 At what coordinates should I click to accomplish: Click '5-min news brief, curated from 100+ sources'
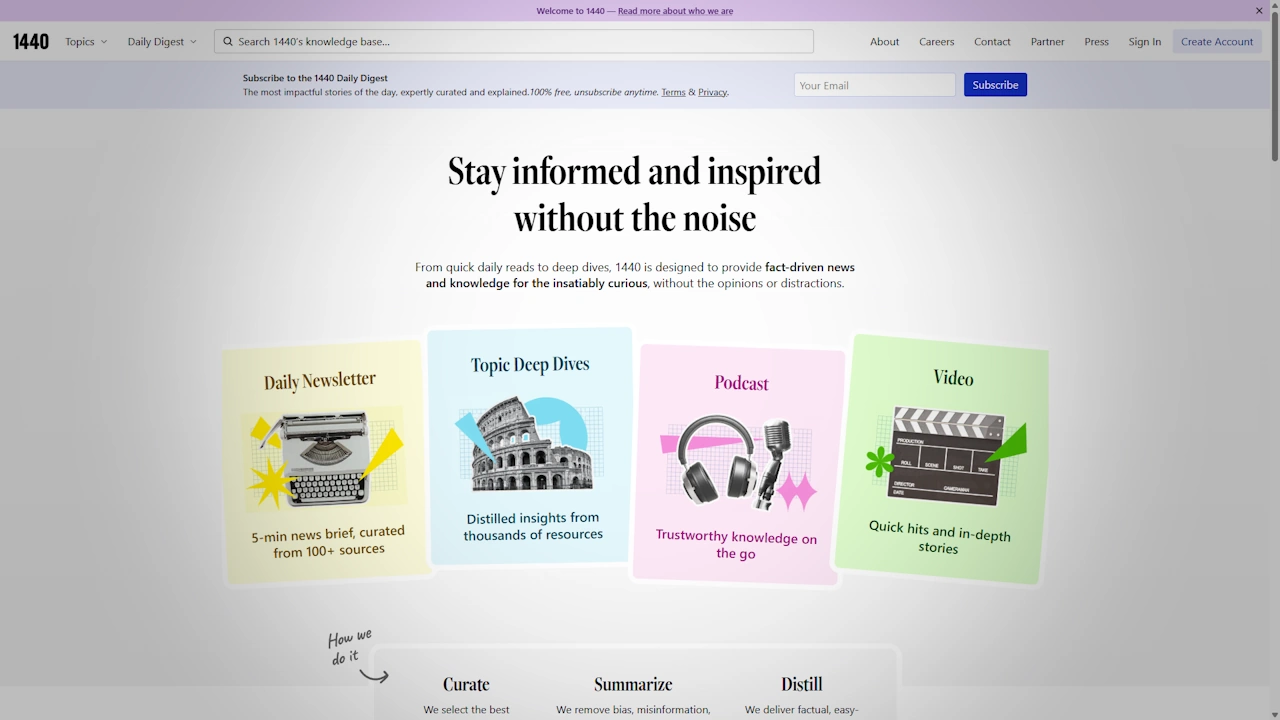(328, 541)
